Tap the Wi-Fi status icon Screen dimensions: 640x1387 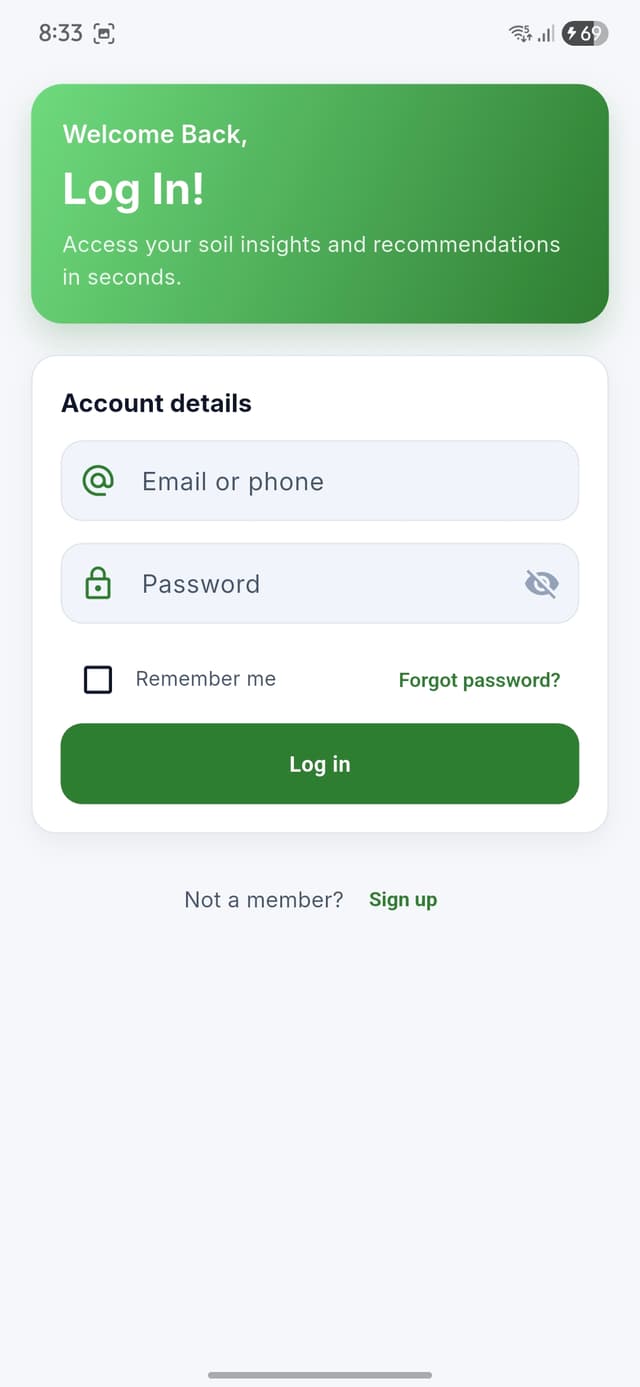pyautogui.click(x=517, y=33)
